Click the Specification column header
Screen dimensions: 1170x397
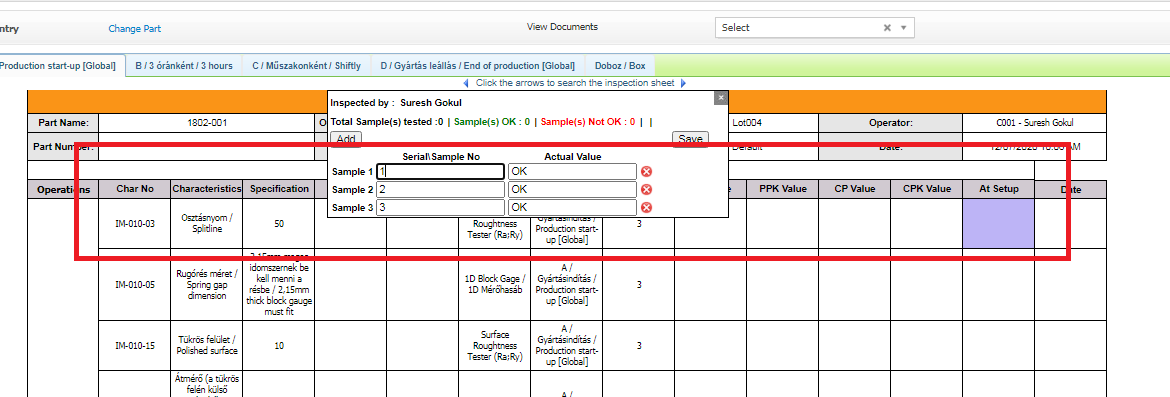279,189
